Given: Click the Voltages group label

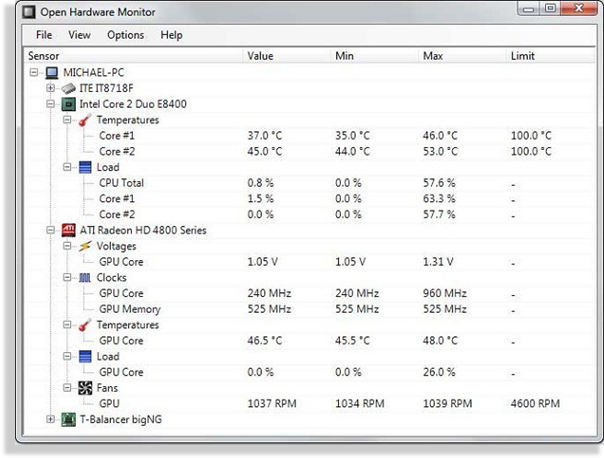Looking at the screenshot, I should coord(116,246).
